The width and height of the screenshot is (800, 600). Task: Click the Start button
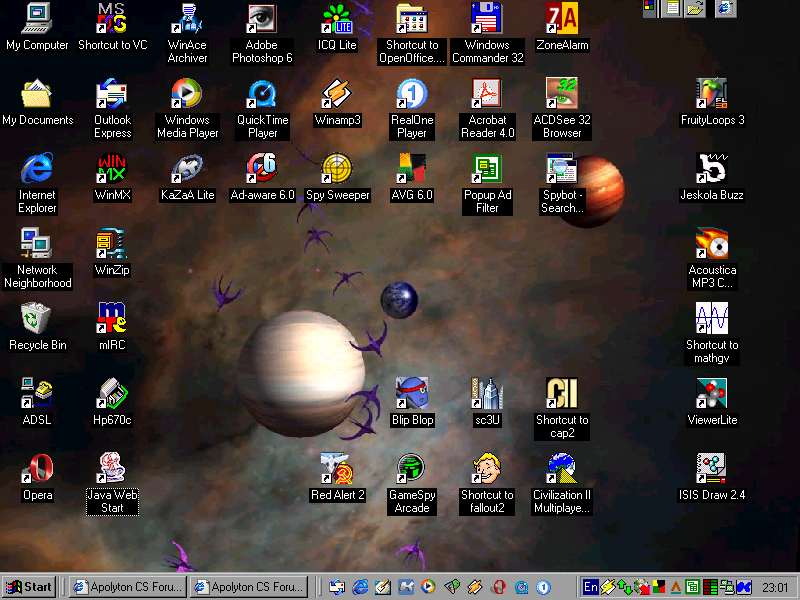click(x=29, y=587)
